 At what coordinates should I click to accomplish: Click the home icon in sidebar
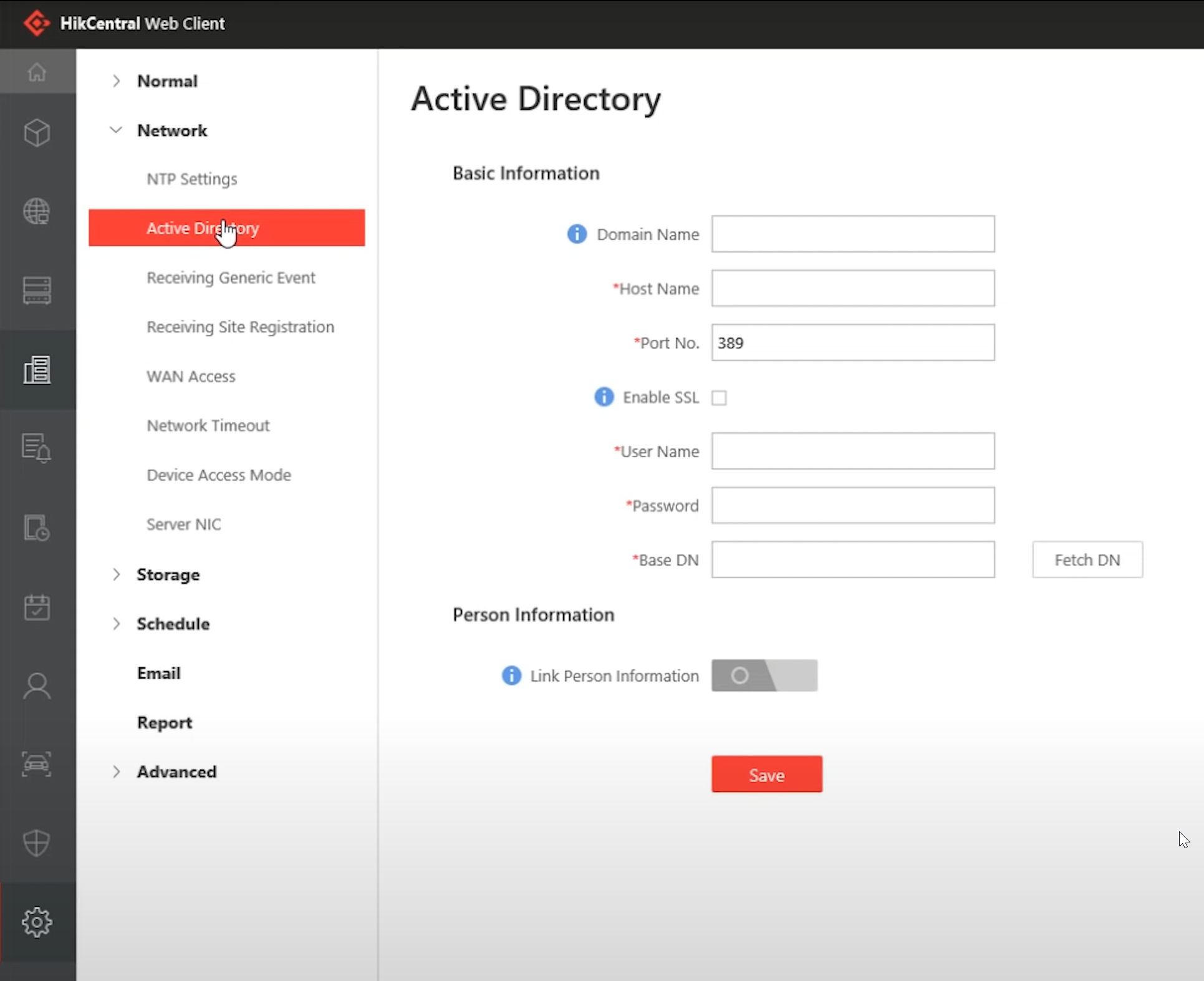[x=37, y=72]
